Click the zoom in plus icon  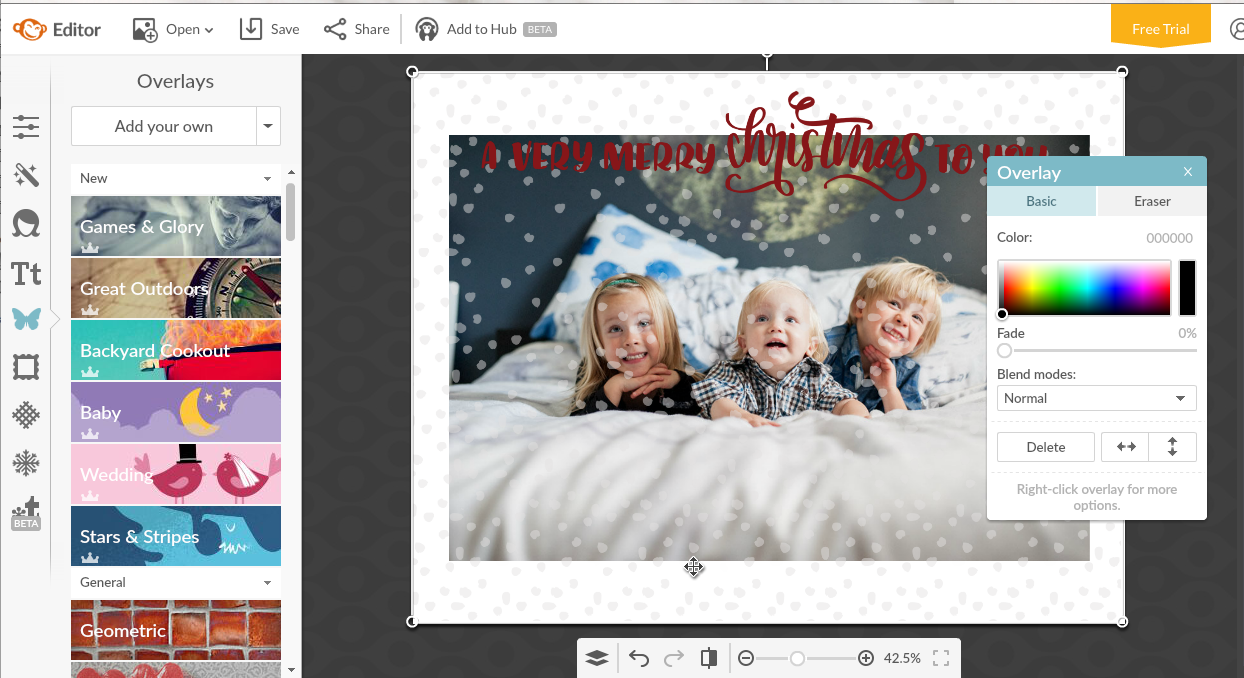pyautogui.click(x=866, y=658)
